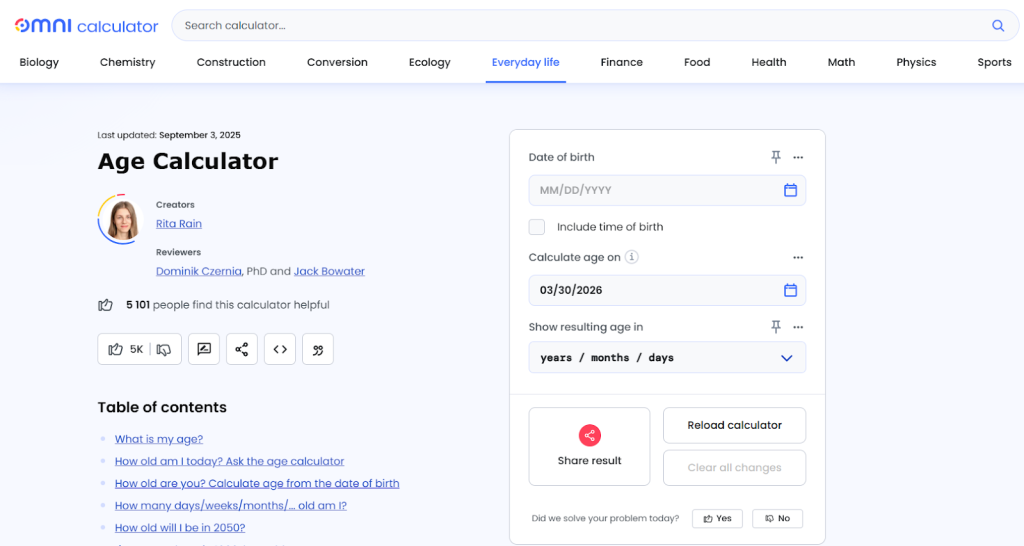Click the thumbs down dislike button
The height and width of the screenshot is (546, 1024).
point(164,349)
